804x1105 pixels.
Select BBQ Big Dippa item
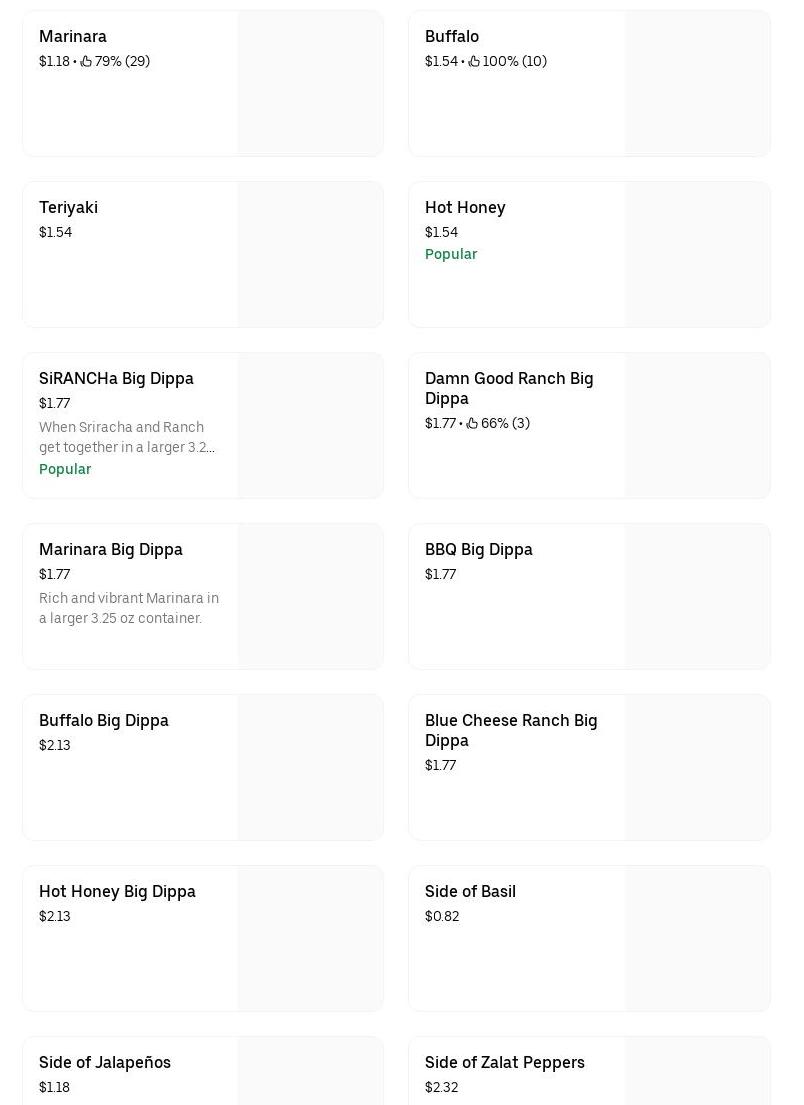(478, 549)
